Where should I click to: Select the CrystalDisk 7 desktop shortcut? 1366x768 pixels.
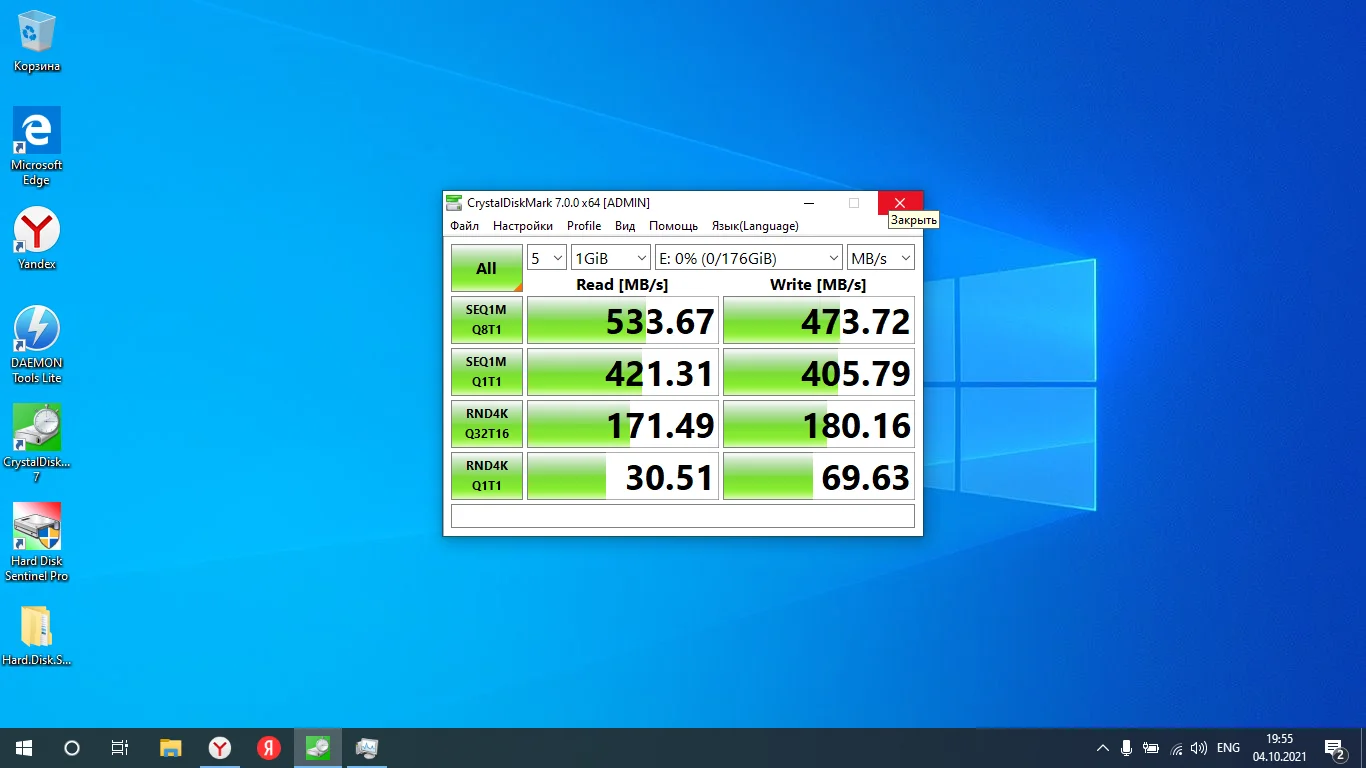pos(37,443)
